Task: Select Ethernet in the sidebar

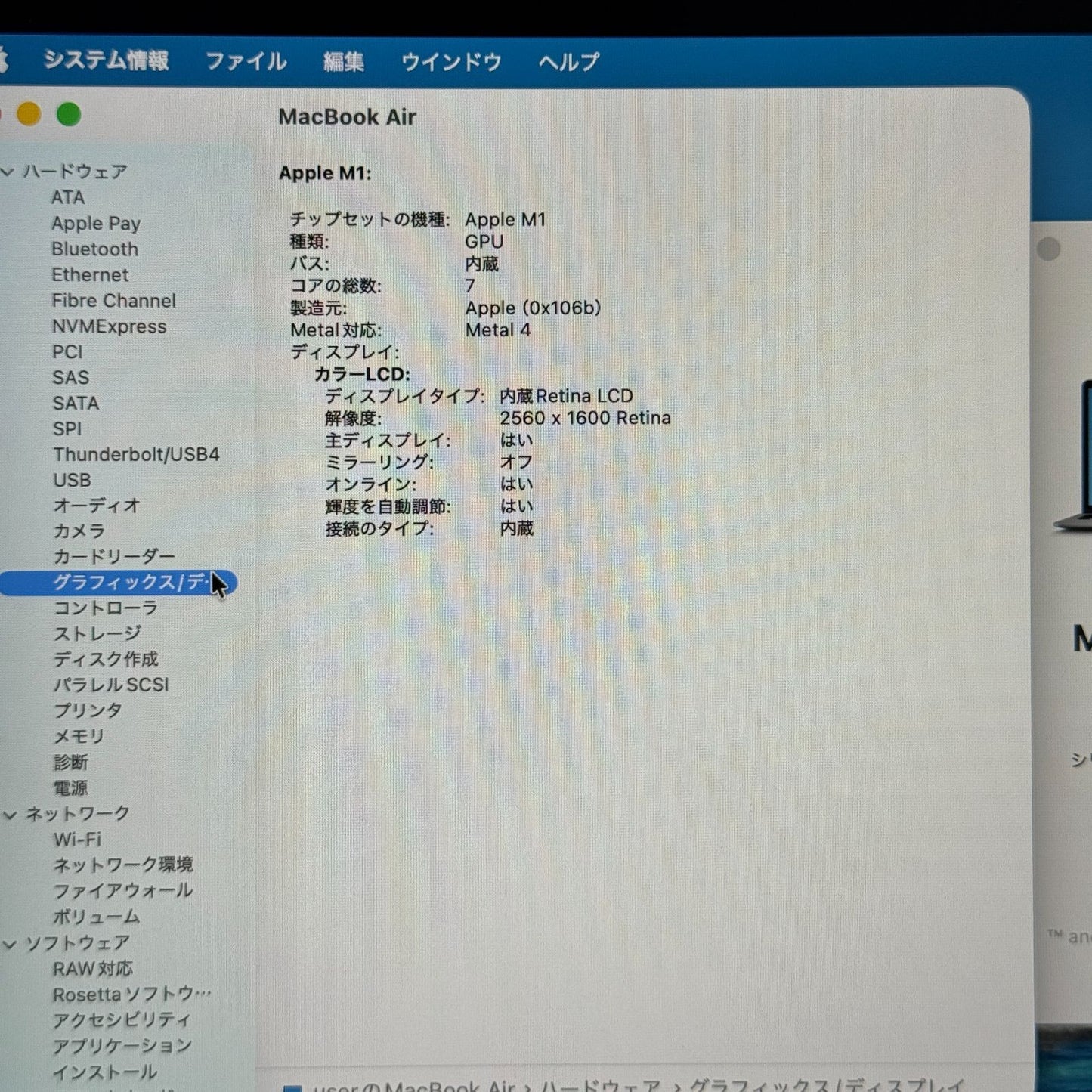Action: pos(90,275)
